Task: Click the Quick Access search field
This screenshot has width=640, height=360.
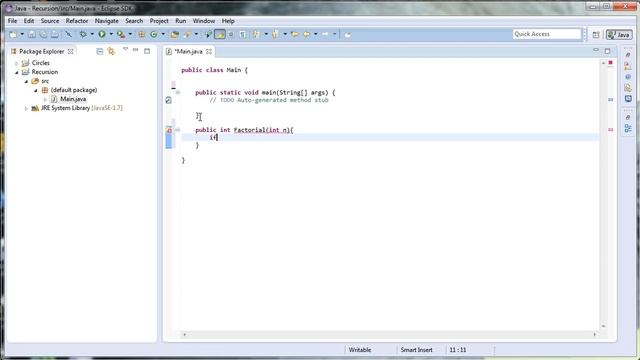Action: click(547, 34)
